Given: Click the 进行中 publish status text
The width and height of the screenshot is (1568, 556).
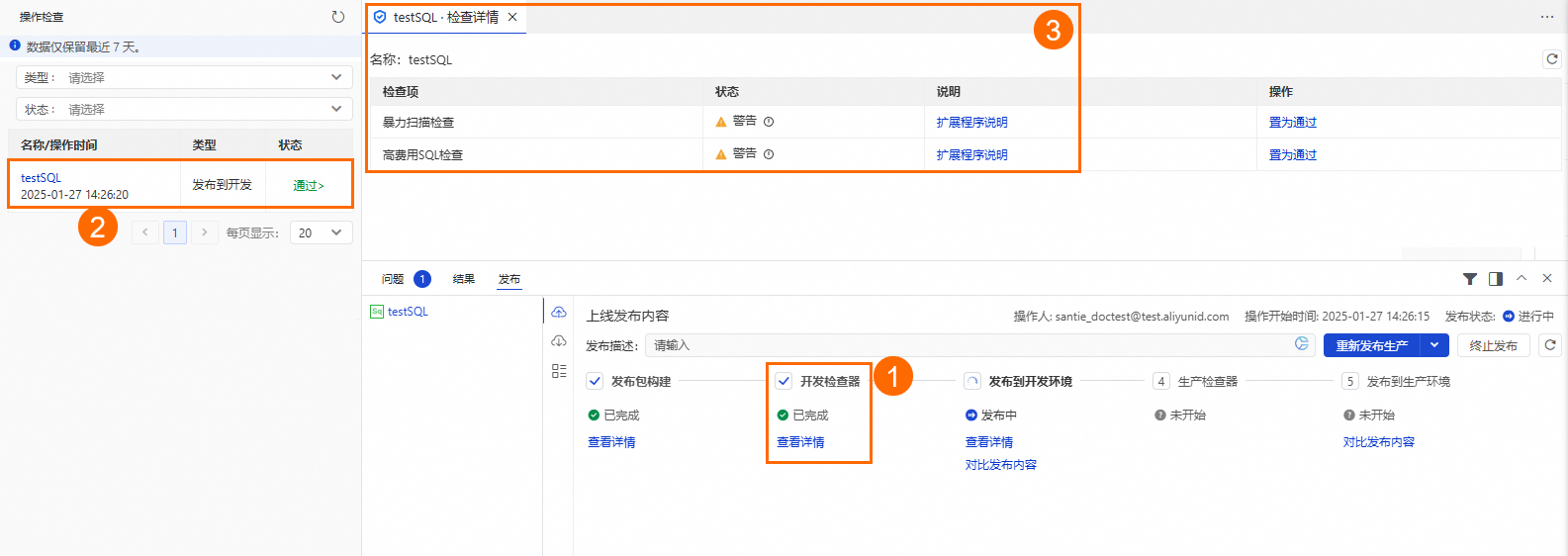Looking at the screenshot, I should point(1536,317).
